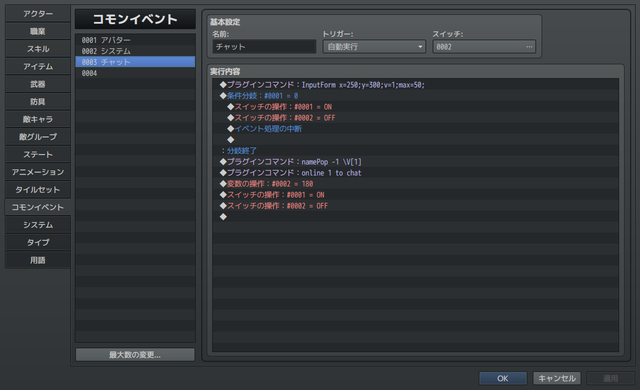The height and width of the screenshot is (390, 640).
Task: Select the empty diamond line inside the branch
Action: point(416,140)
